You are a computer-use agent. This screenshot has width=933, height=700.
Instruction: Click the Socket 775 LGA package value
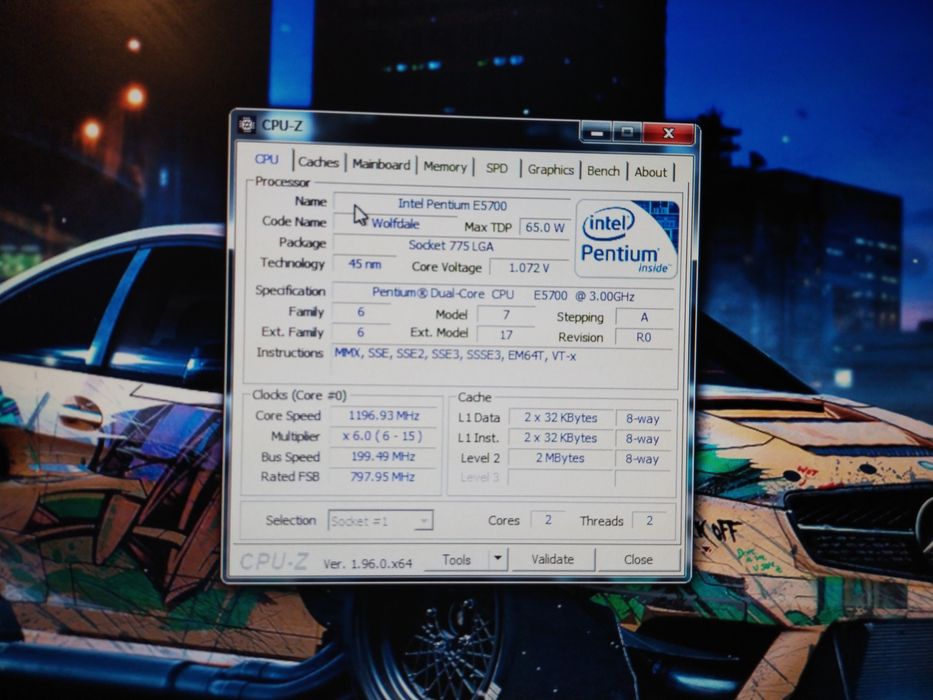(450, 245)
